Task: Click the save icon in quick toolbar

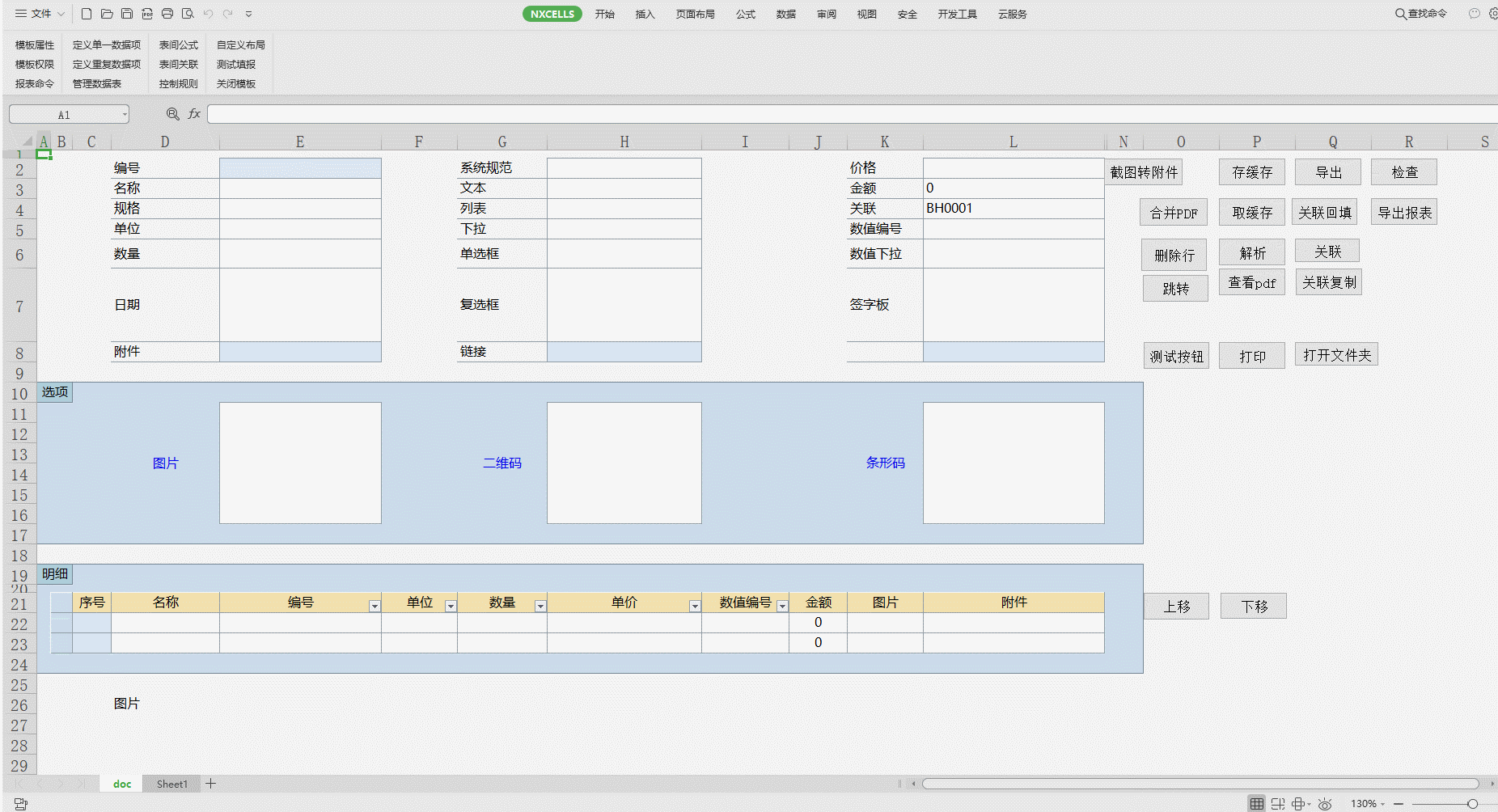Action: tap(127, 14)
